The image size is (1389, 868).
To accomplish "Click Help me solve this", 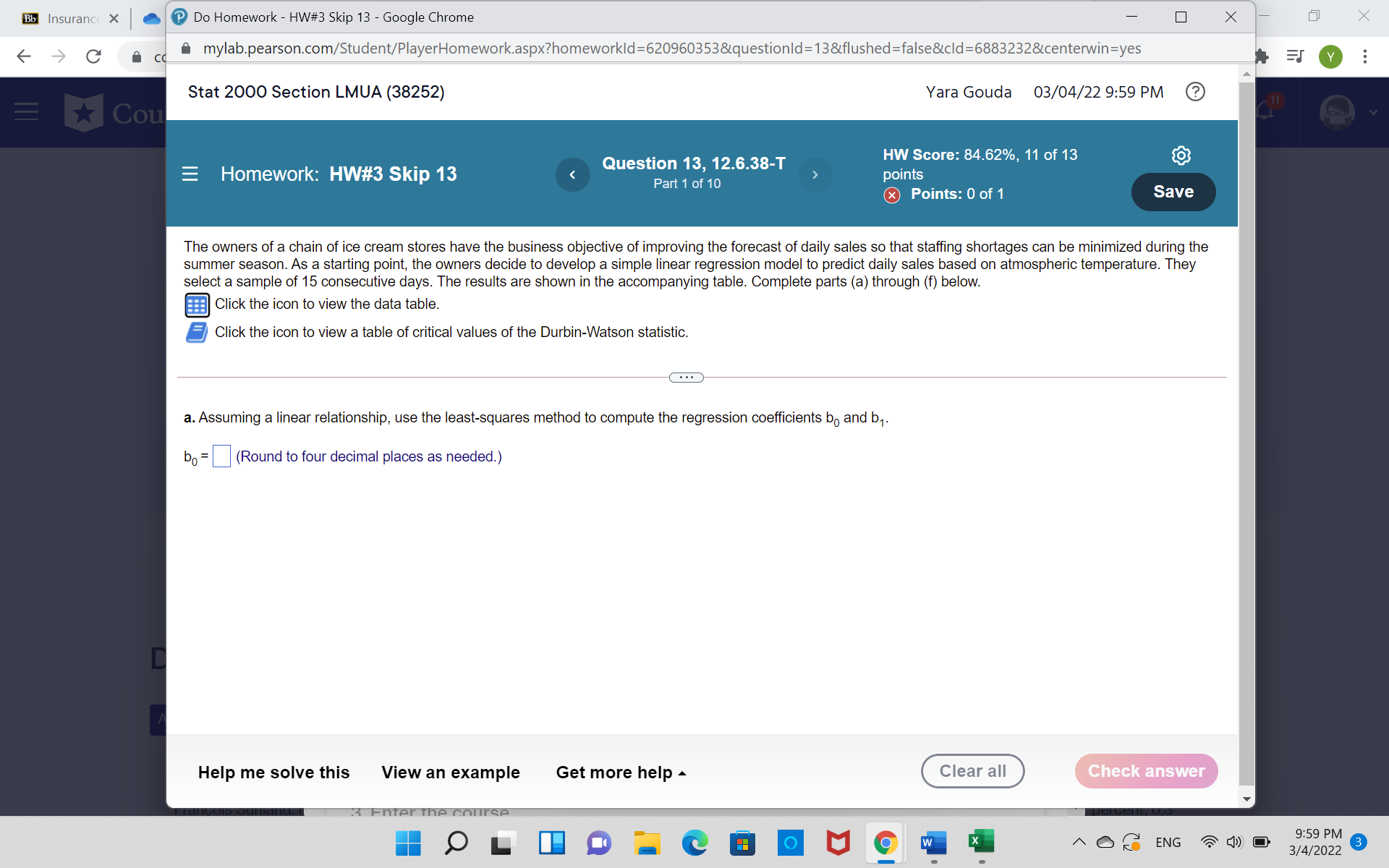I will pyautogui.click(x=273, y=773).
